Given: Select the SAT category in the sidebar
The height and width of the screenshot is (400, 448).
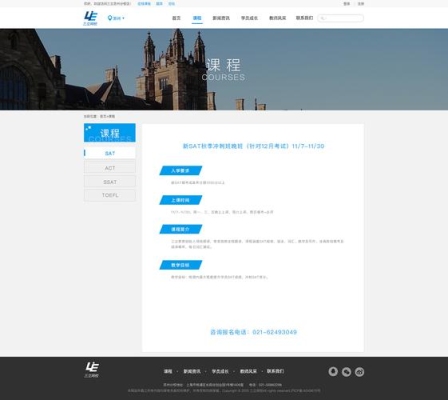Looking at the screenshot, I should [x=110, y=153].
